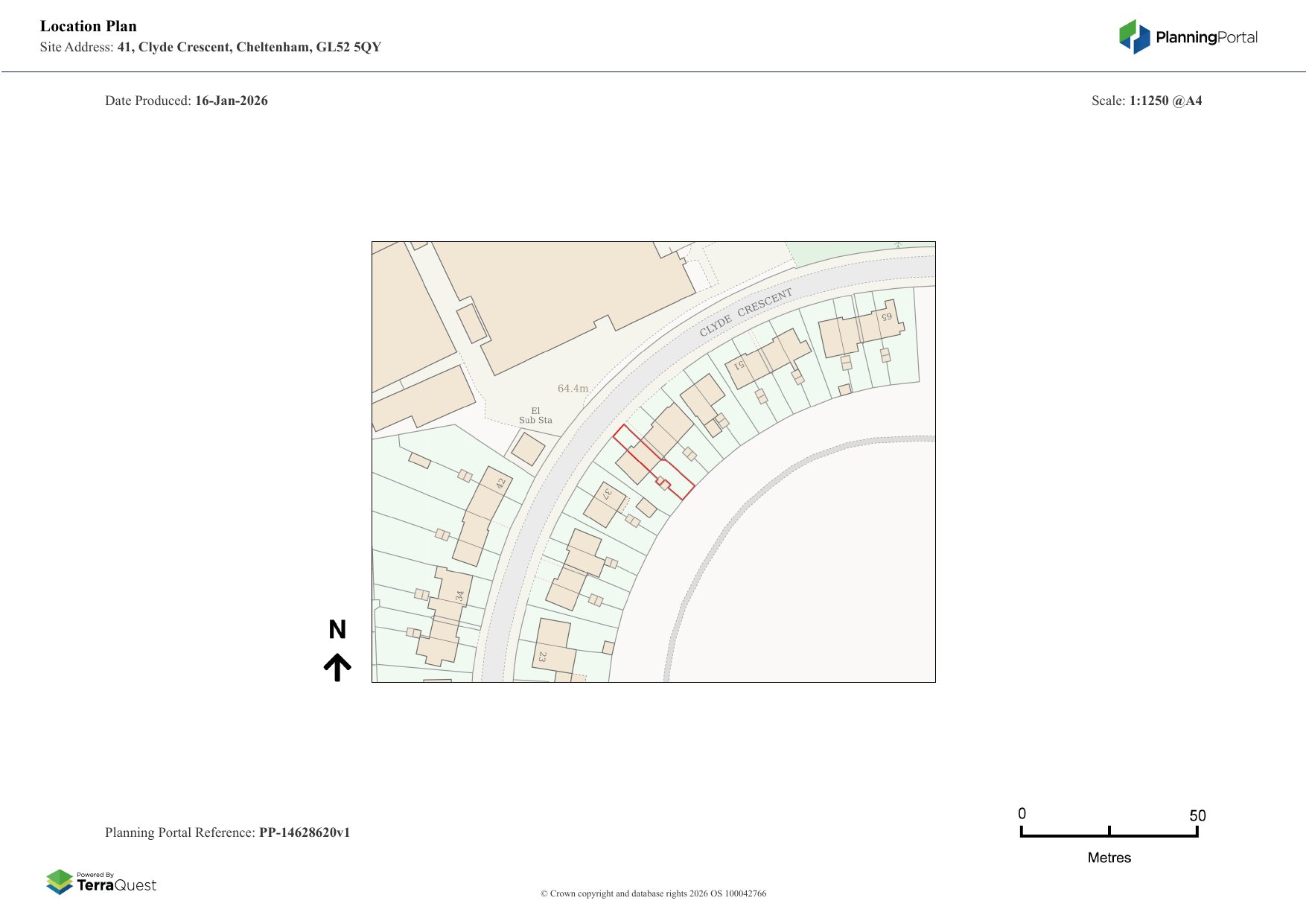The image size is (1306, 924).
Task: Click house number 23 on the map
Action: click(543, 657)
